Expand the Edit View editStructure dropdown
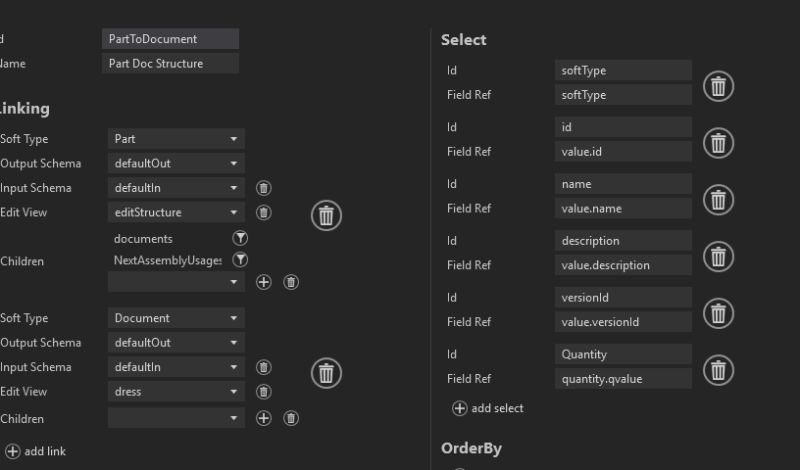Image resolution: width=800 pixels, height=470 pixels. coord(176,212)
